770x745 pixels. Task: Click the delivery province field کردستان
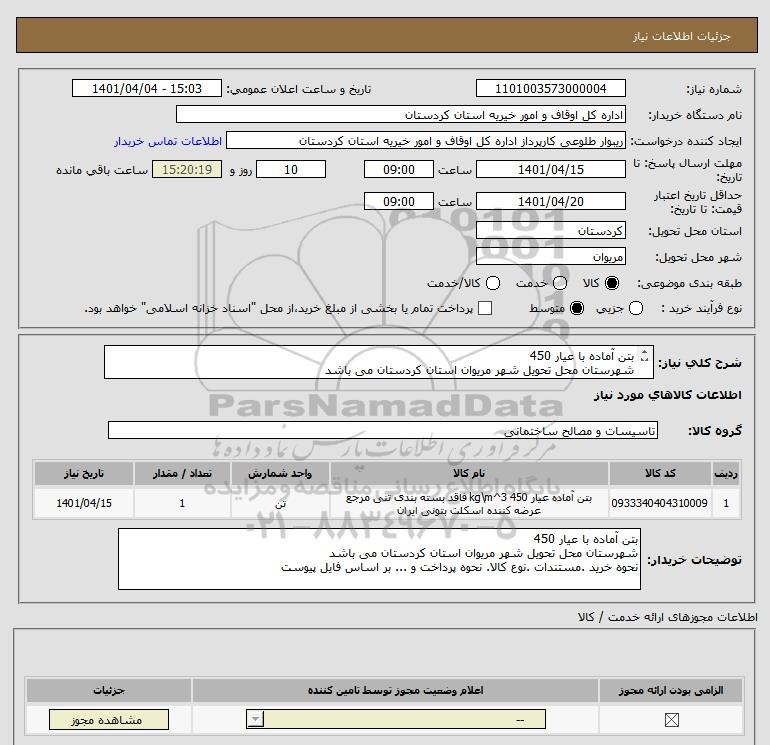[x=550, y=230]
